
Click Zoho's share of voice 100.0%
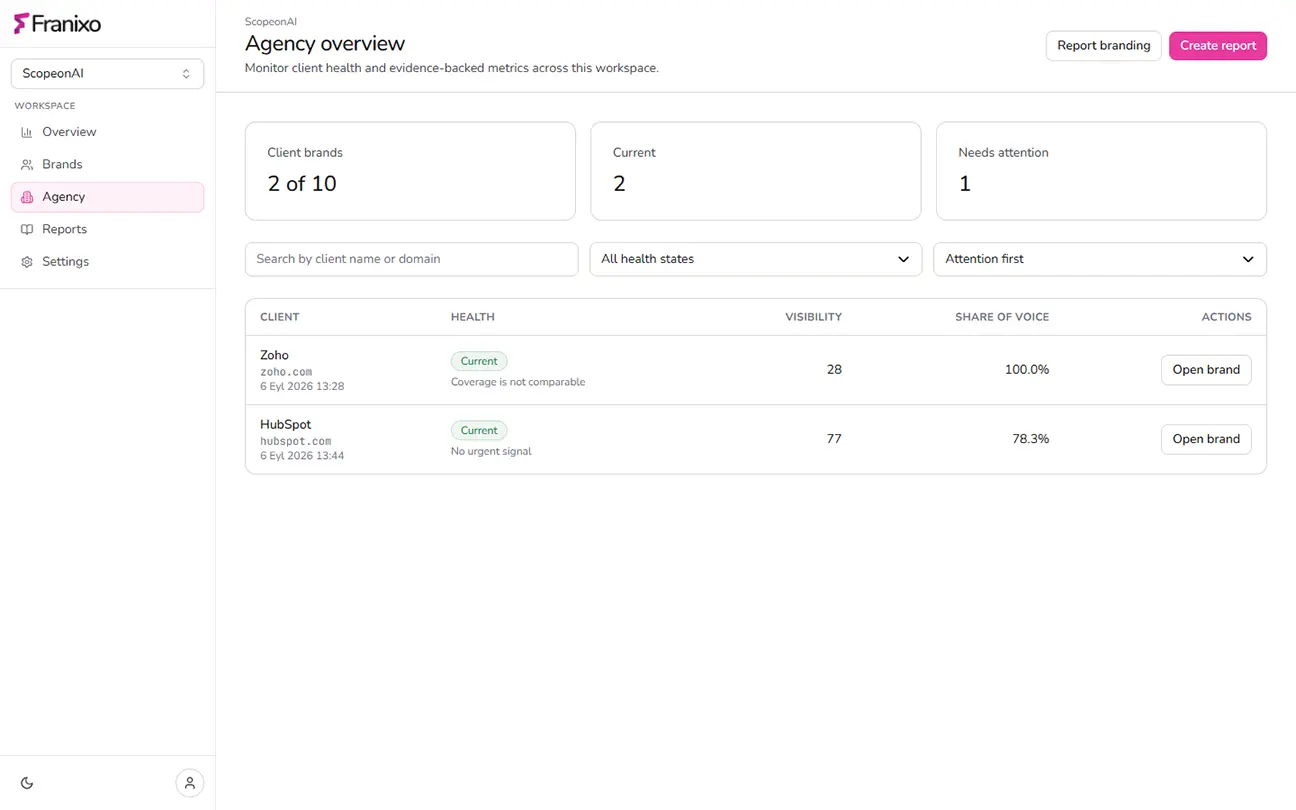click(1027, 370)
